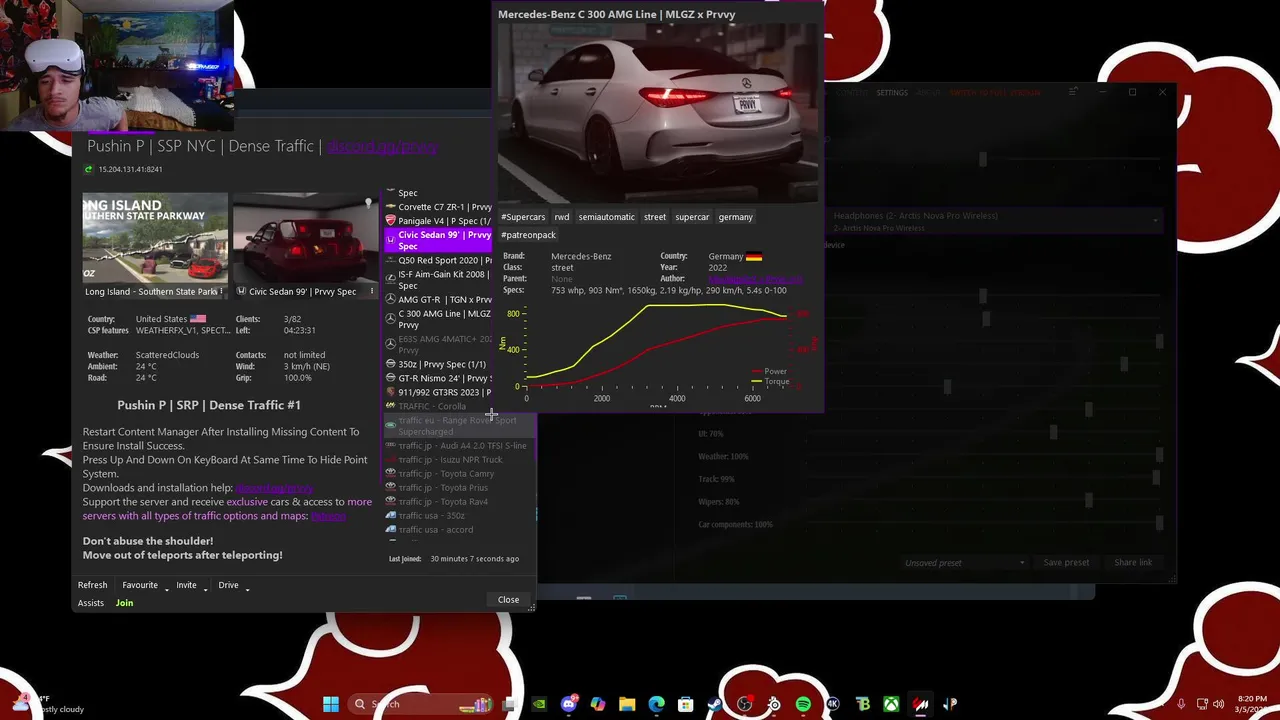
Task: Open the Patreon support link
Action: 328,516
